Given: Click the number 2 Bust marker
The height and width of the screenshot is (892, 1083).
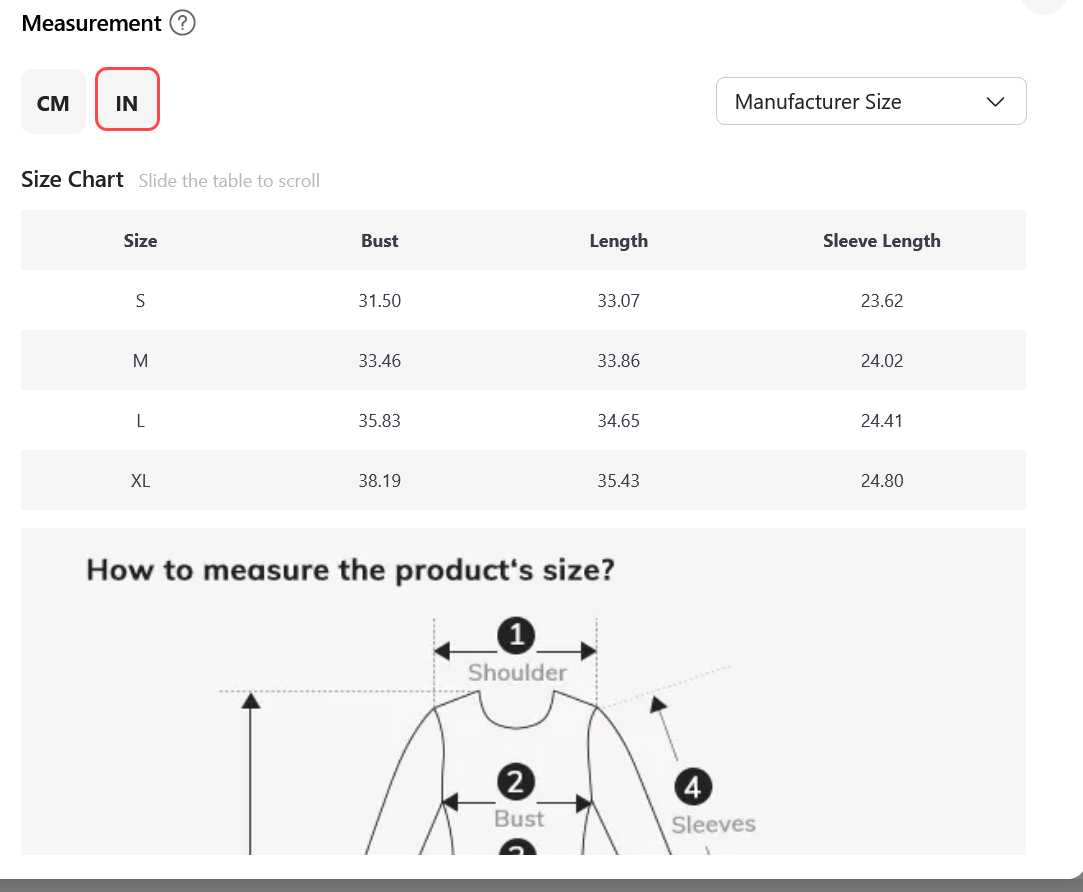Looking at the screenshot, I should click(x=515, y=782).
